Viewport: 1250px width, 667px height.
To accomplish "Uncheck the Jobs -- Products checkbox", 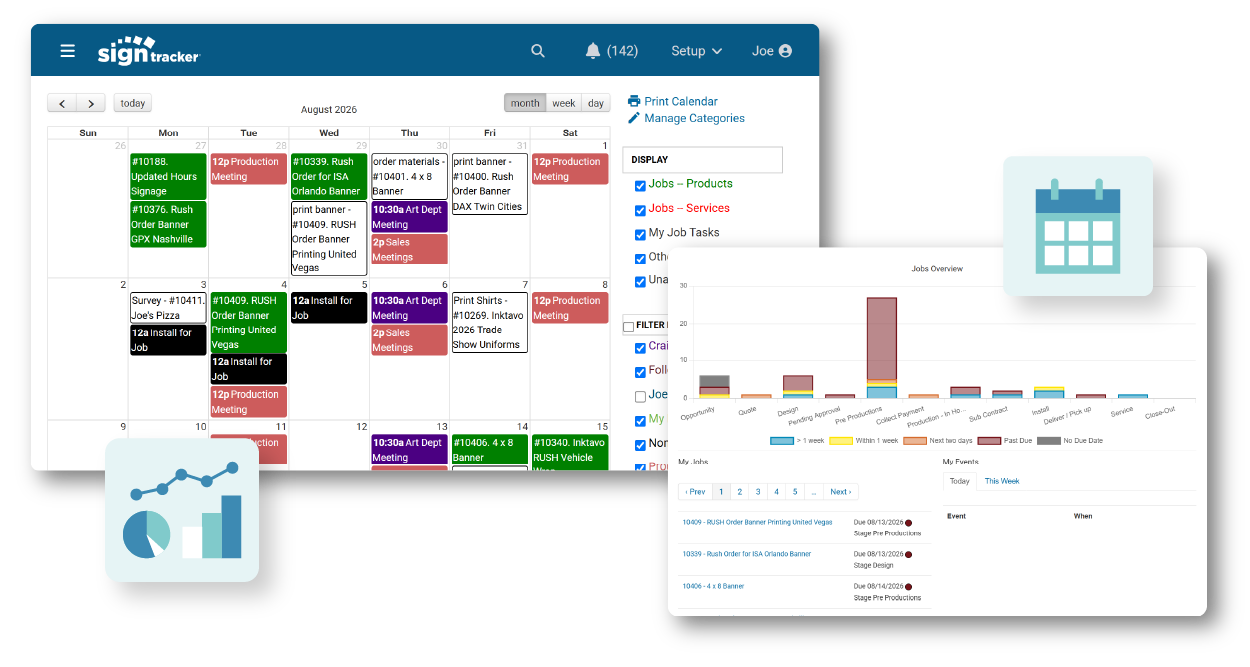I will pos(640,185).
